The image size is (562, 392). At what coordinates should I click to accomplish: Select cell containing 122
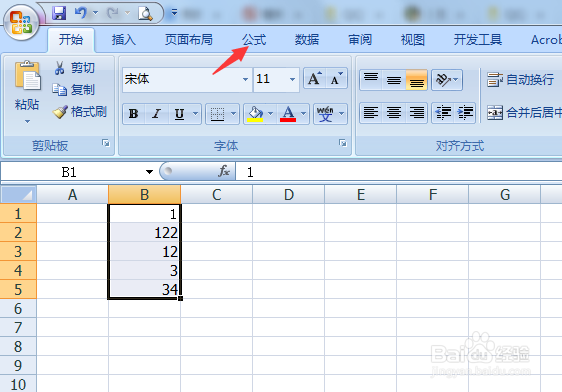coord(144,233)
